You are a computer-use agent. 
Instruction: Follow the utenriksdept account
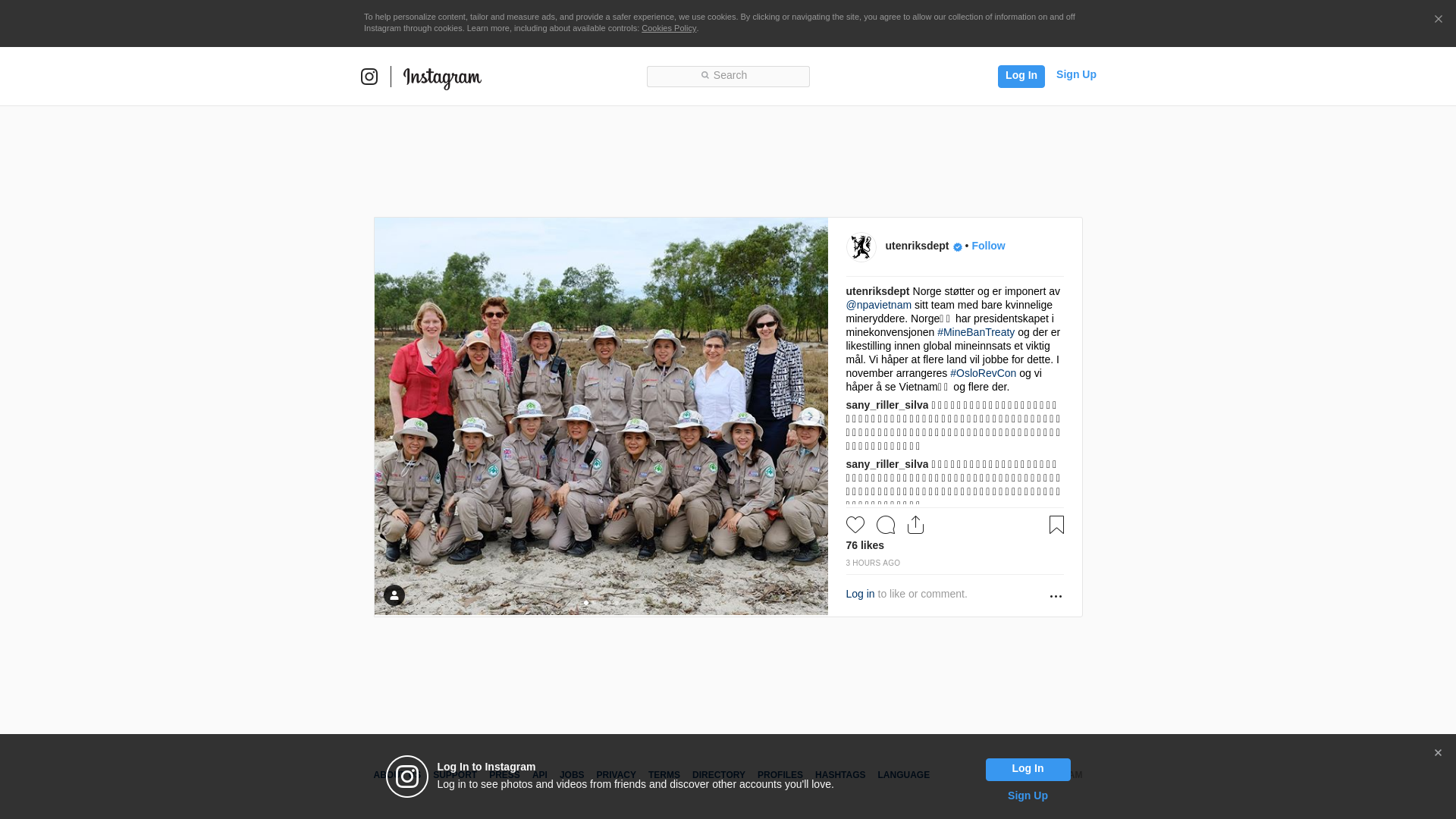click(x=988, y=246)
